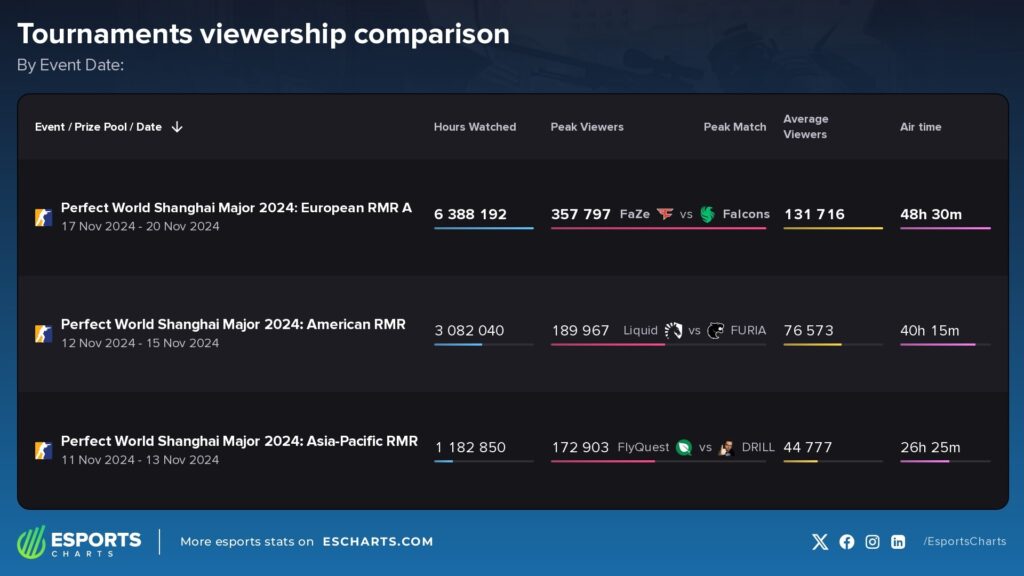Select the FaZe team logo

[x=665, y=214]
